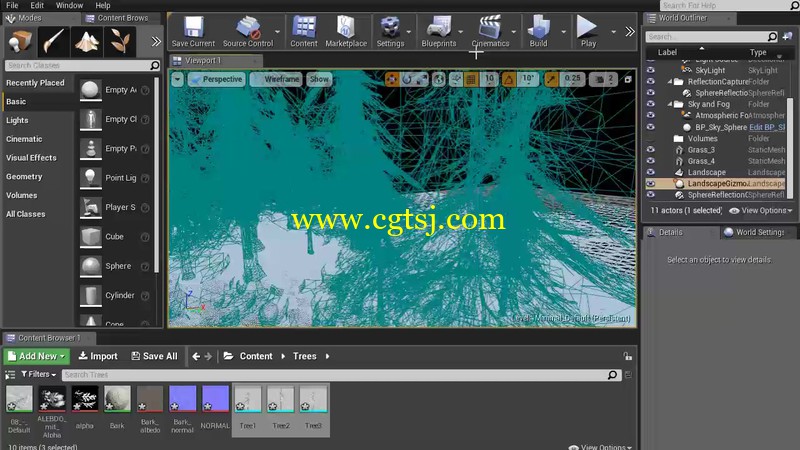This screenshot has width=800, height=450.
Task: Open Play options dropdown arrow
Action: coord(613,32)
